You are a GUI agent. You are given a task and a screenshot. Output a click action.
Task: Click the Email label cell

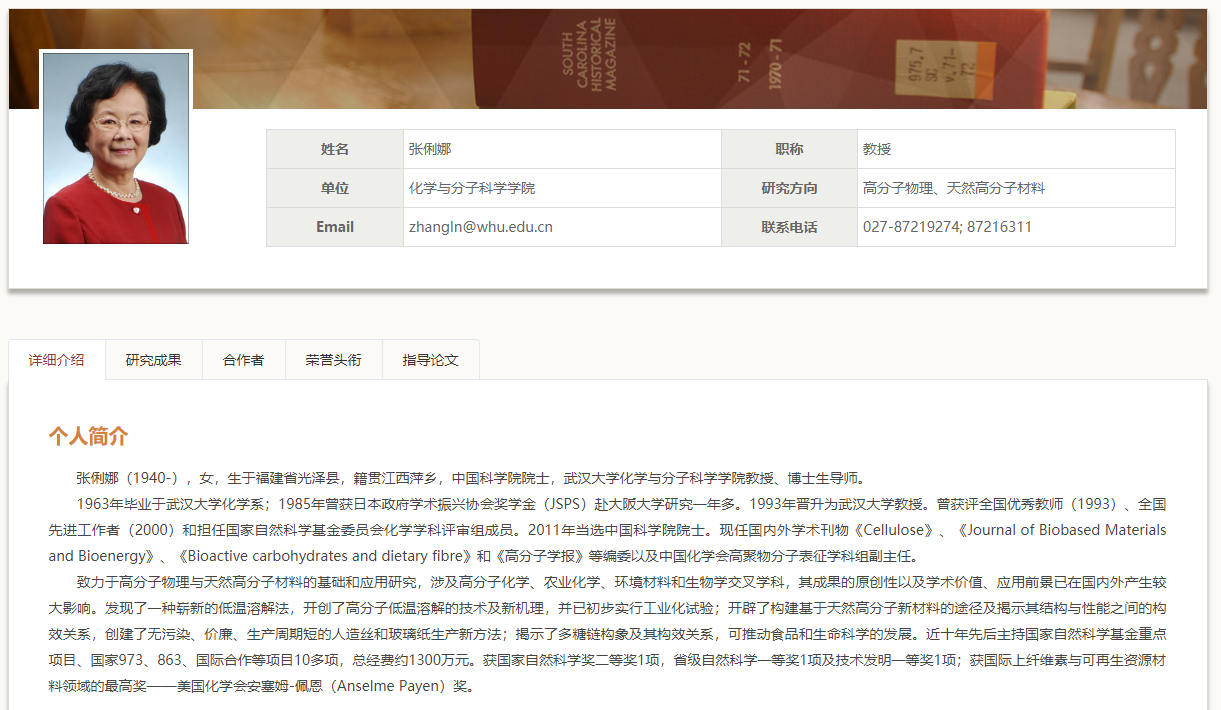335,227
